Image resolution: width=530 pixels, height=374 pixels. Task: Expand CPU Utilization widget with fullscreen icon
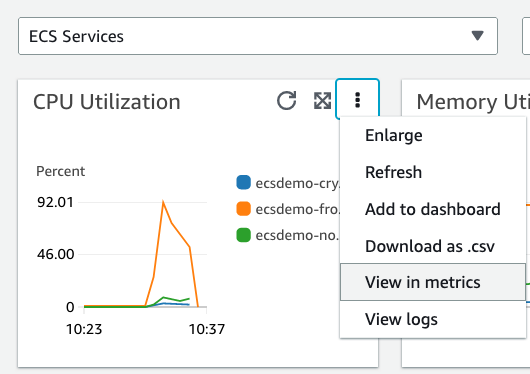322,100
